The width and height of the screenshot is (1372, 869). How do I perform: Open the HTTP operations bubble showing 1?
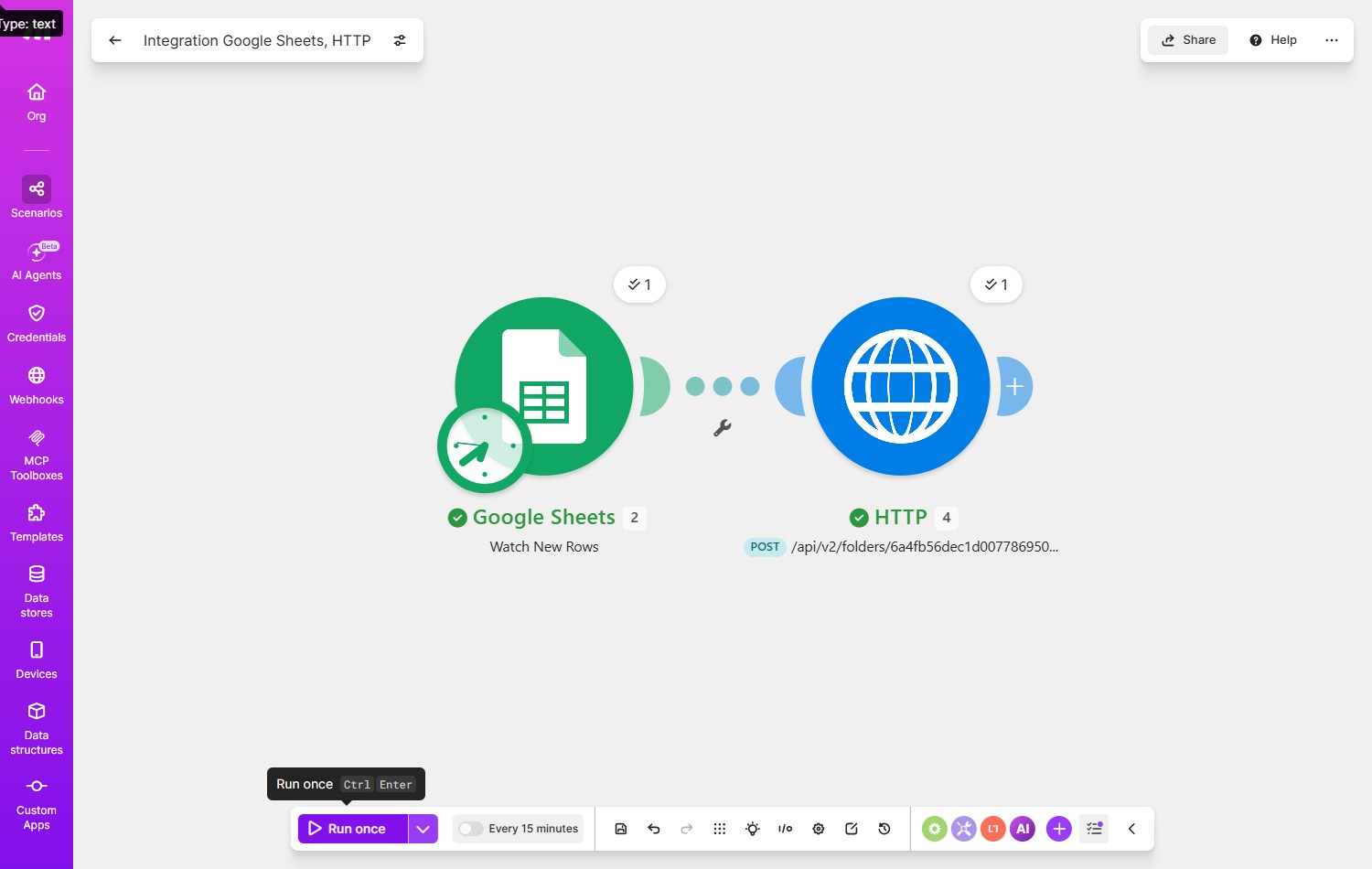tap(996, 284)
